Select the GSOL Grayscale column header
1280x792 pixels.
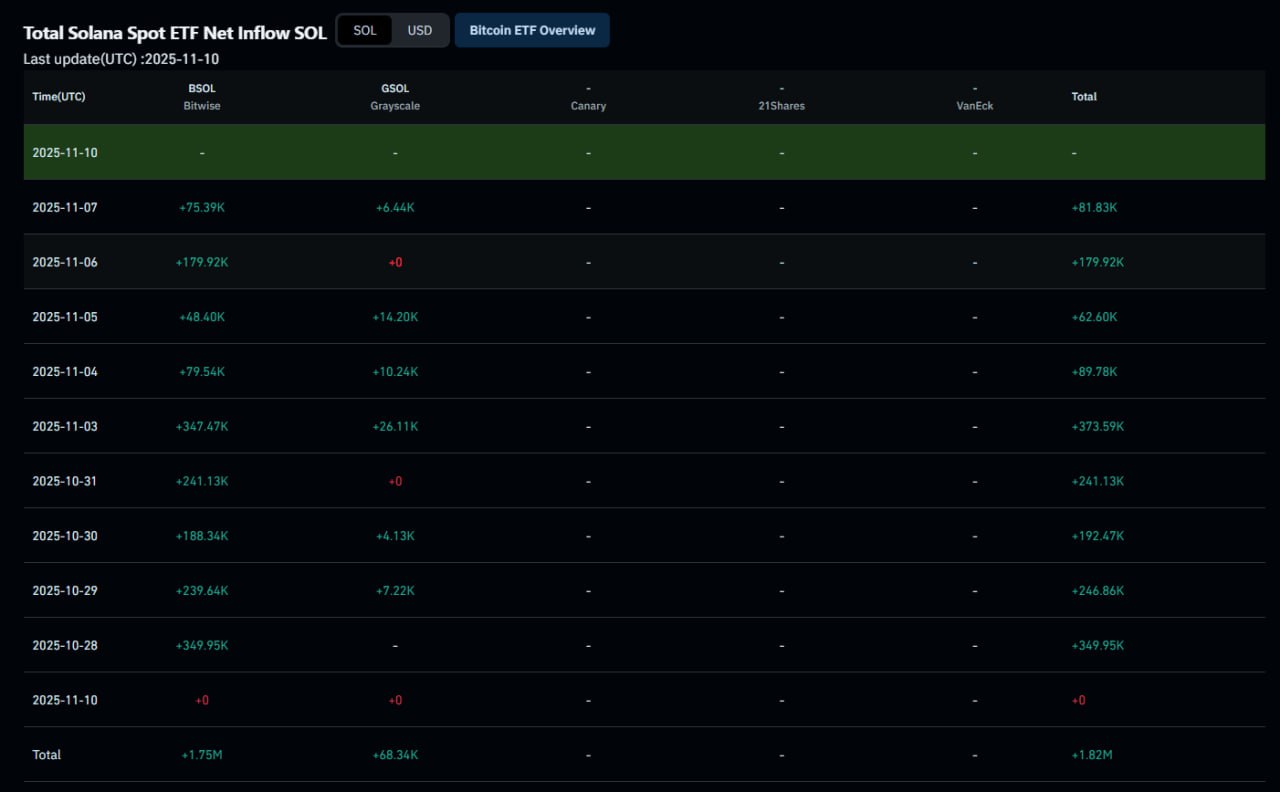click(395, 97)
